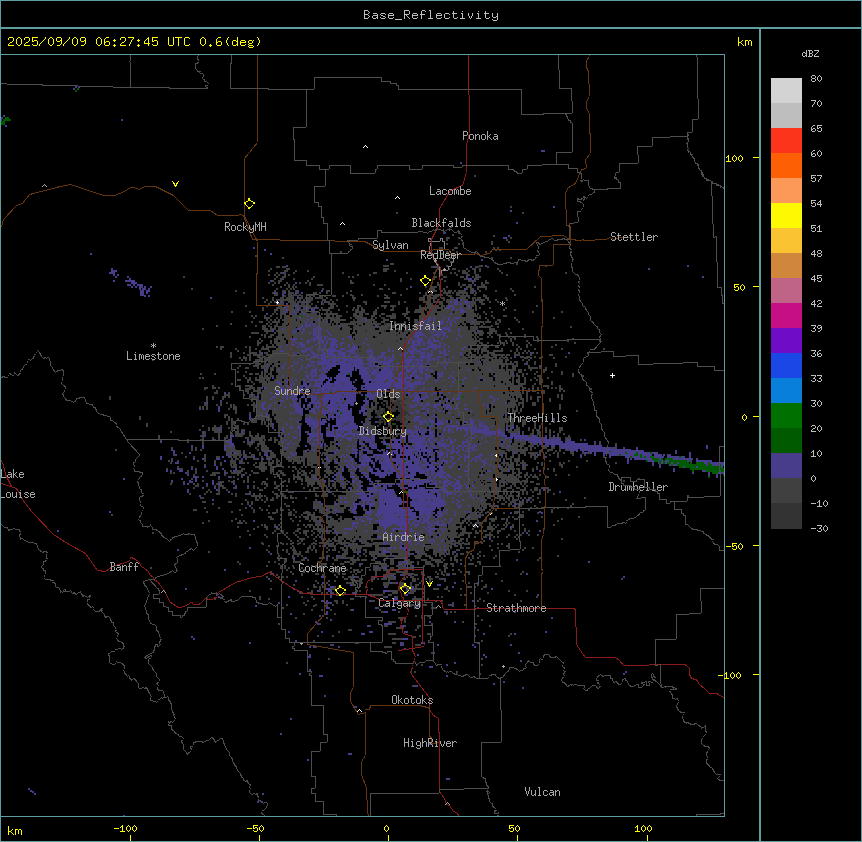
Task: Click the Olds town label
Action: click(388, 394)
